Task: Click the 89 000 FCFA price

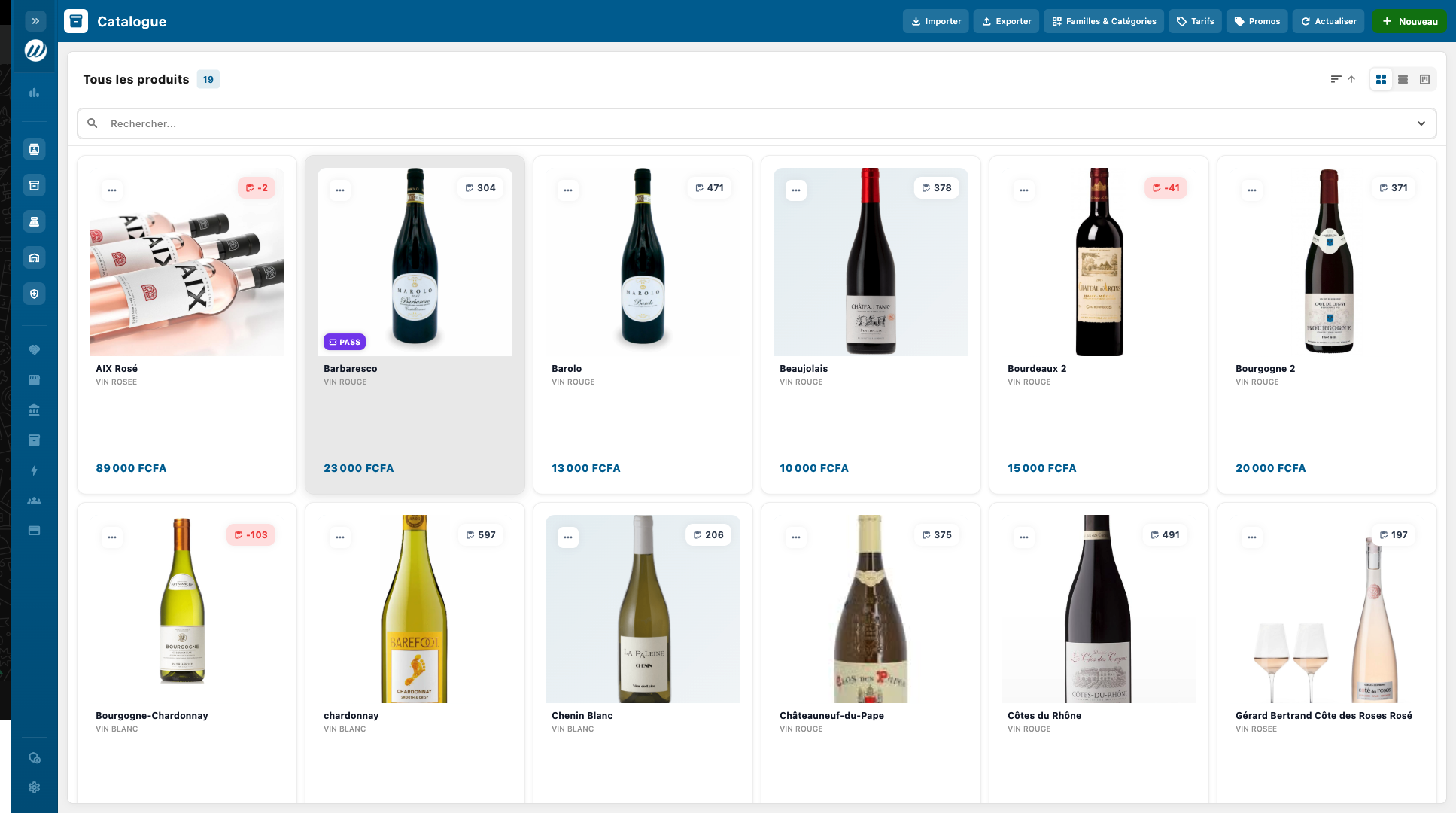Action: [x=131, y=468]
